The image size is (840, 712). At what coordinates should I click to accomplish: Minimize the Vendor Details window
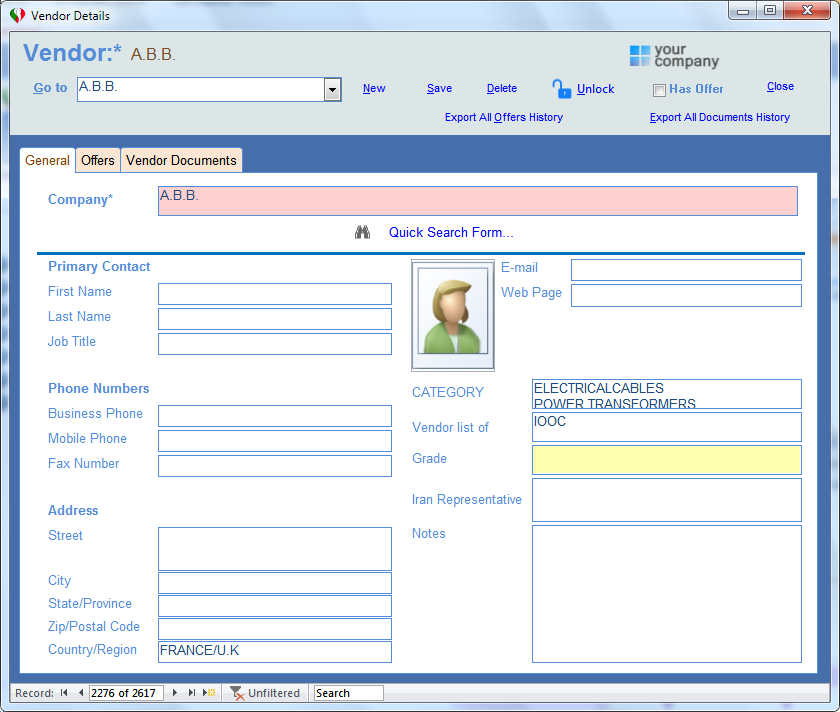click(x=742, y=11)
